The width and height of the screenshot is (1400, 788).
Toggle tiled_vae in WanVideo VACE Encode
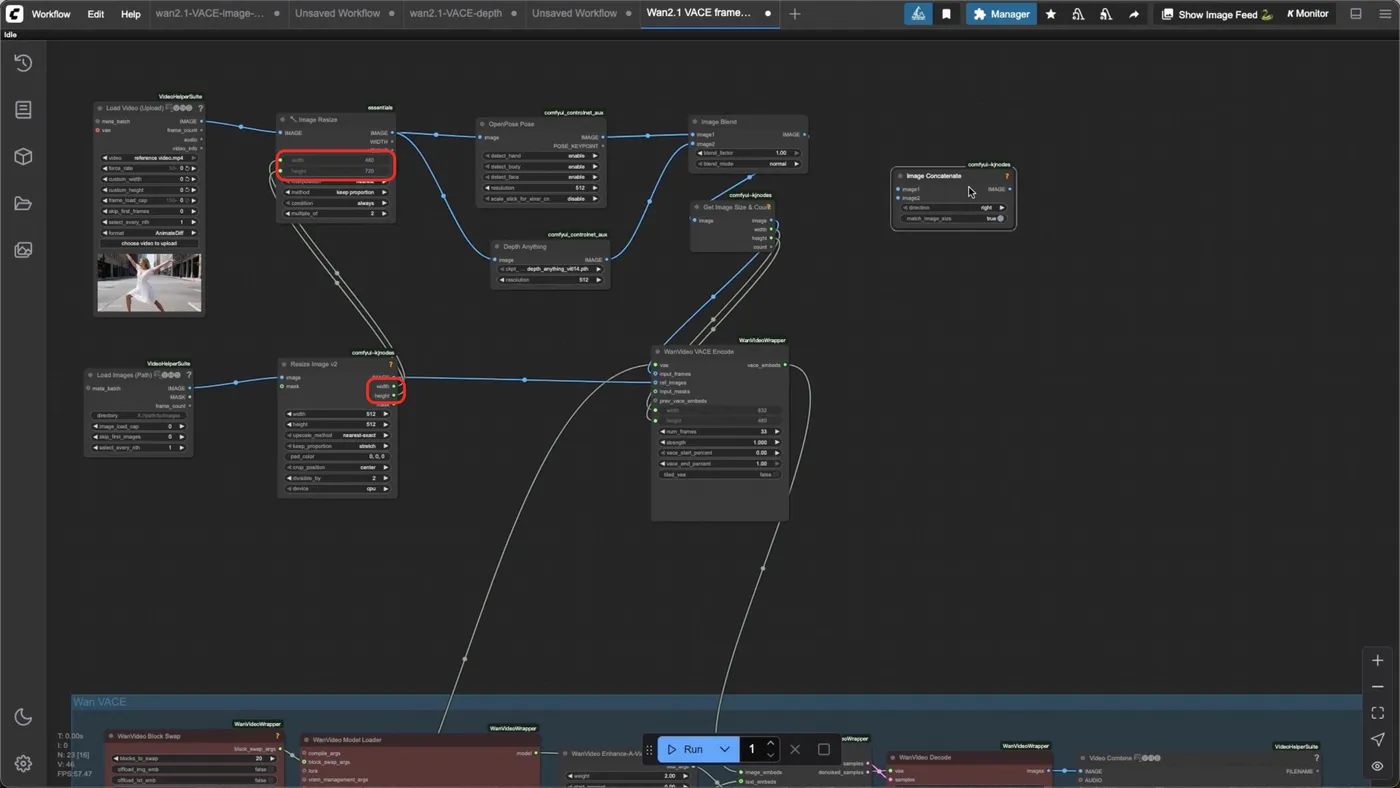point(718,475)
